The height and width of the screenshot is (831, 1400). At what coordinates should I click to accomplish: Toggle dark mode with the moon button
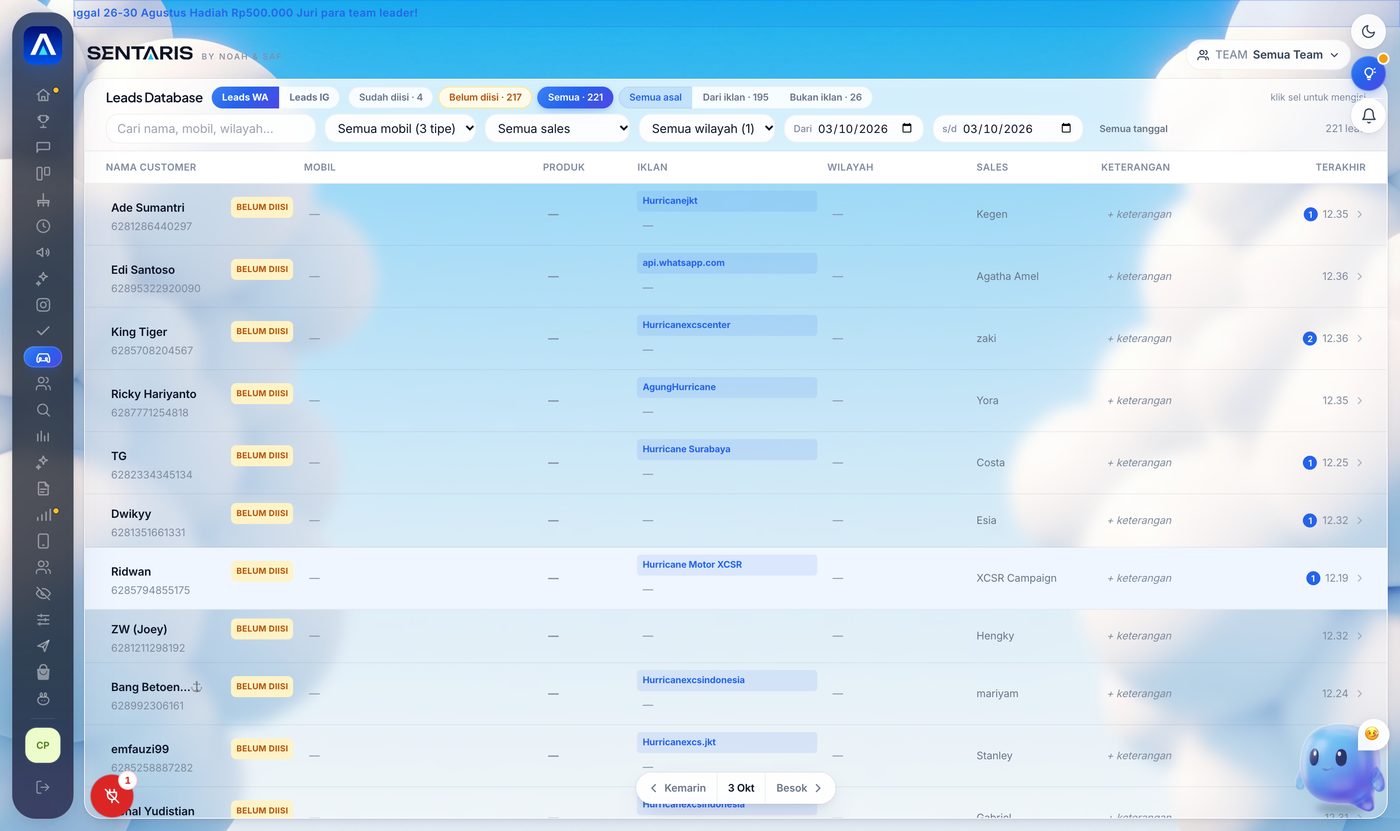click(1369, 32)
